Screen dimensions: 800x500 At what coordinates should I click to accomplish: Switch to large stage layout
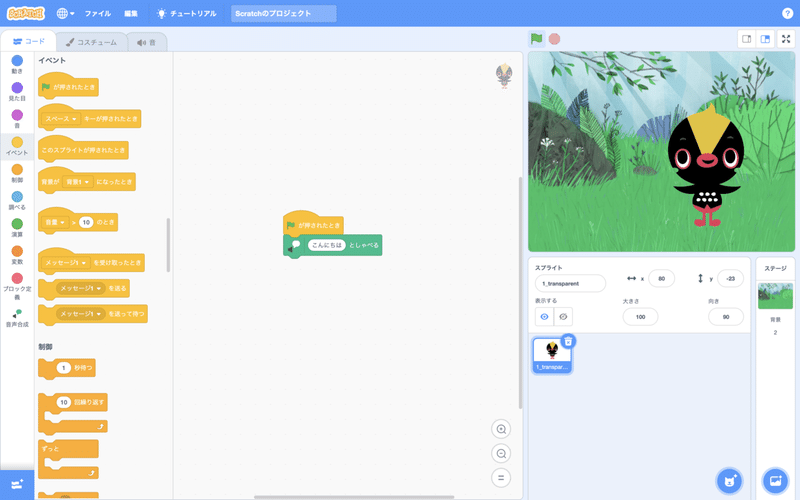765,39
